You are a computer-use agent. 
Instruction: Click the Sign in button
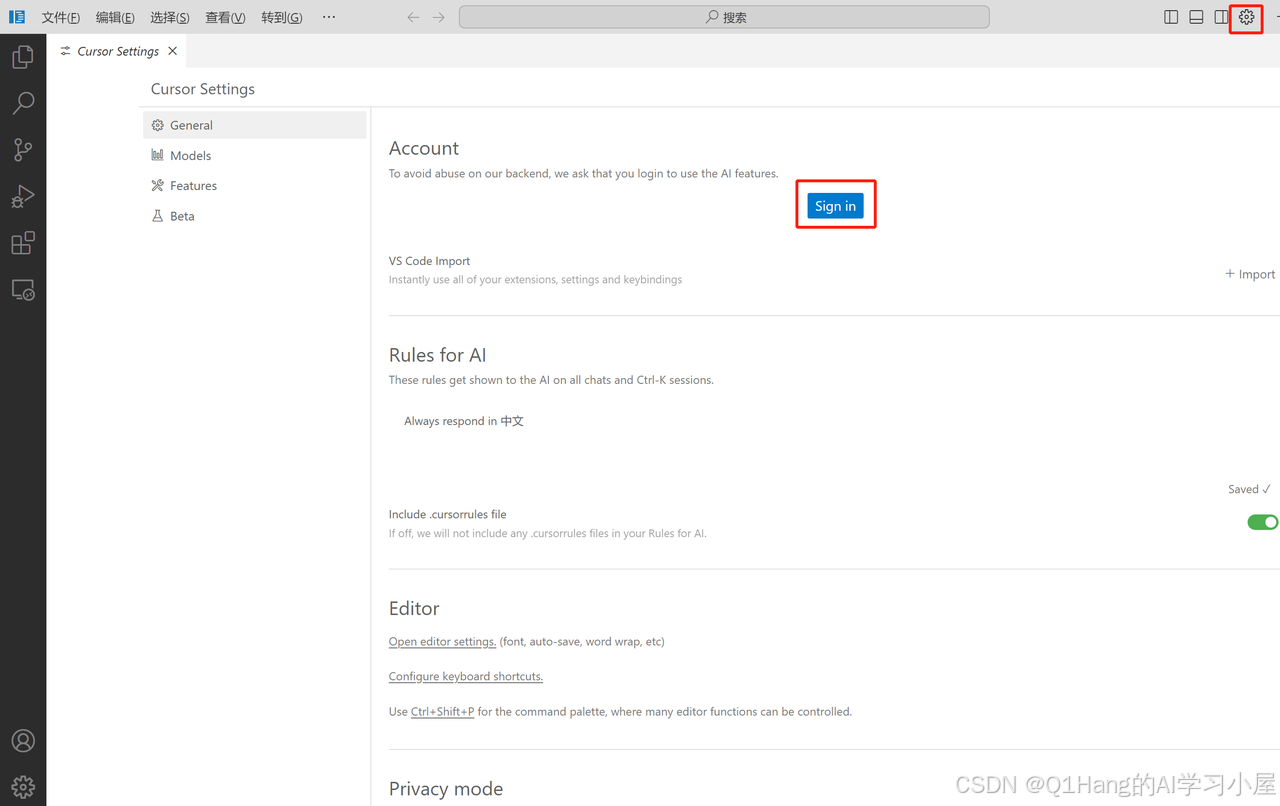835,206
